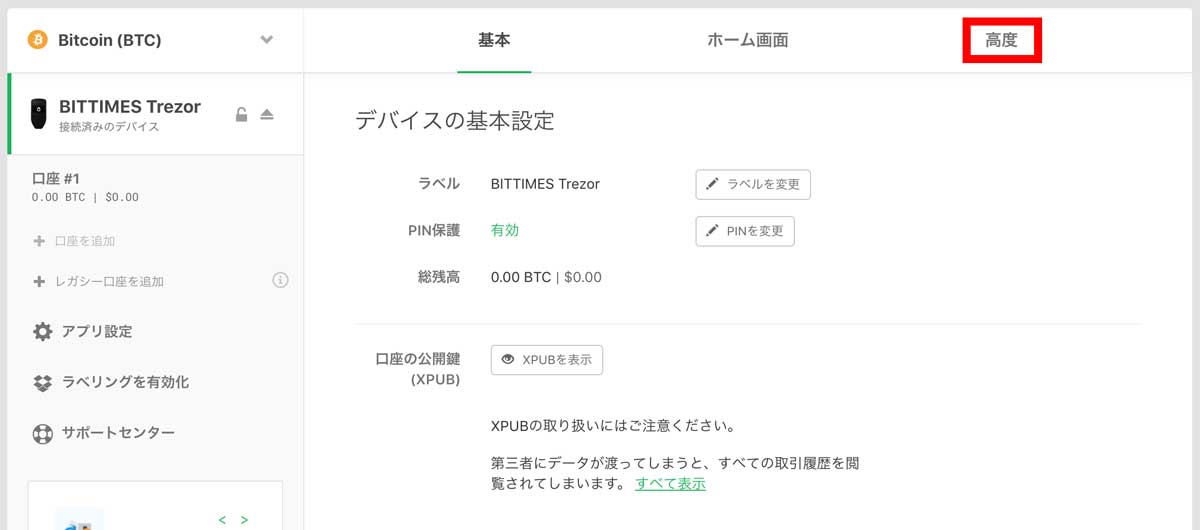Click the Trezor device icon
Screen dimensions: 1200x530
38,112
